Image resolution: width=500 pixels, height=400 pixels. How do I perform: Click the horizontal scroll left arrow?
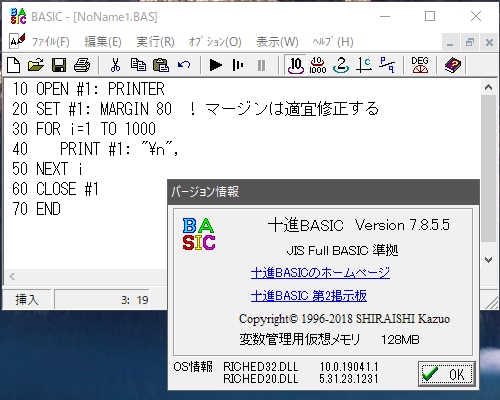point(12,277)
